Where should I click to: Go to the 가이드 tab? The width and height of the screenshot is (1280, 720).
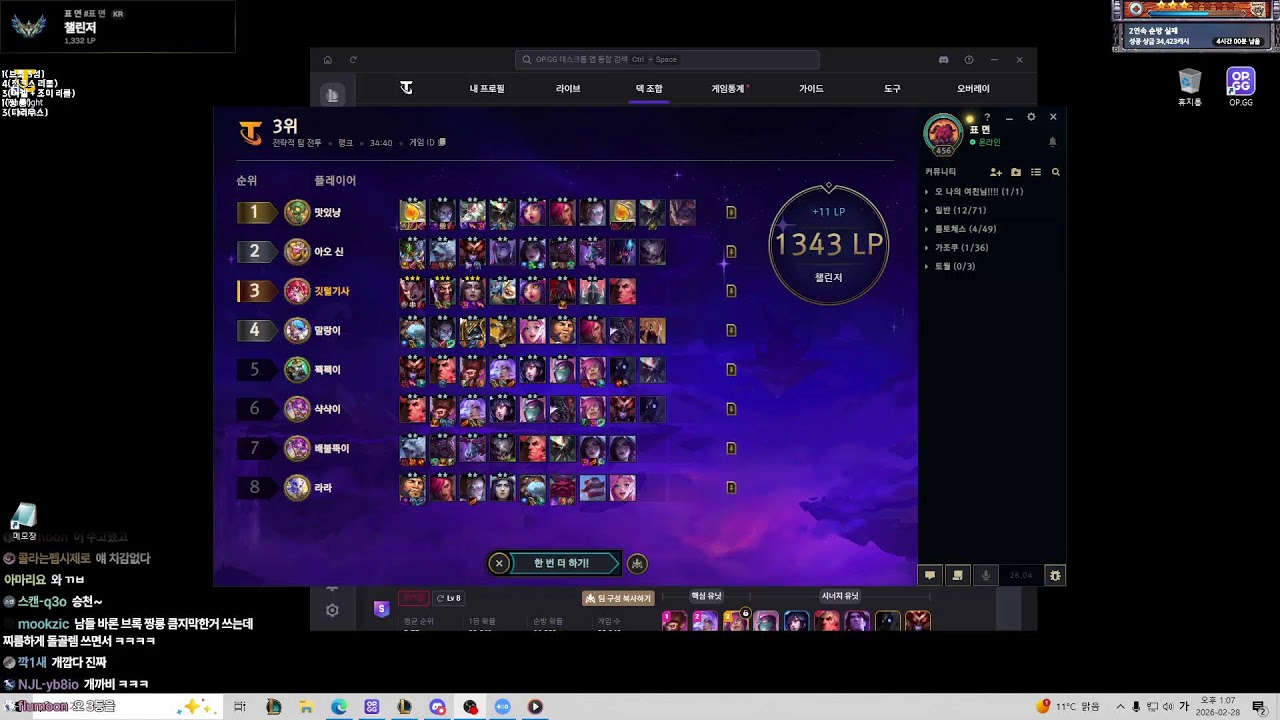click(811, 89)
